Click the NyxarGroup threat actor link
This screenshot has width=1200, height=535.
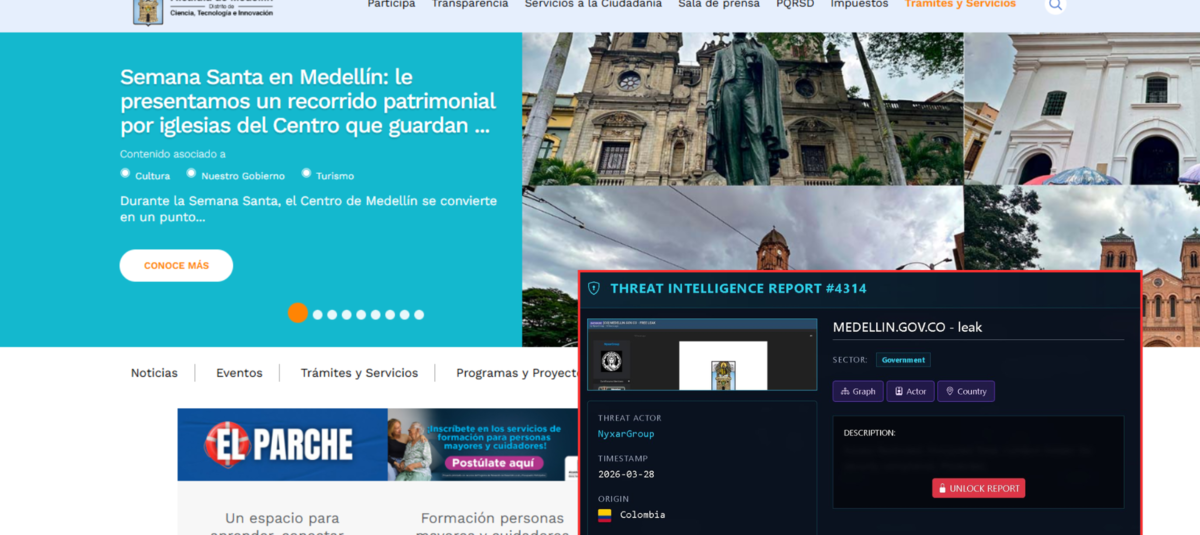pos(625,434)
